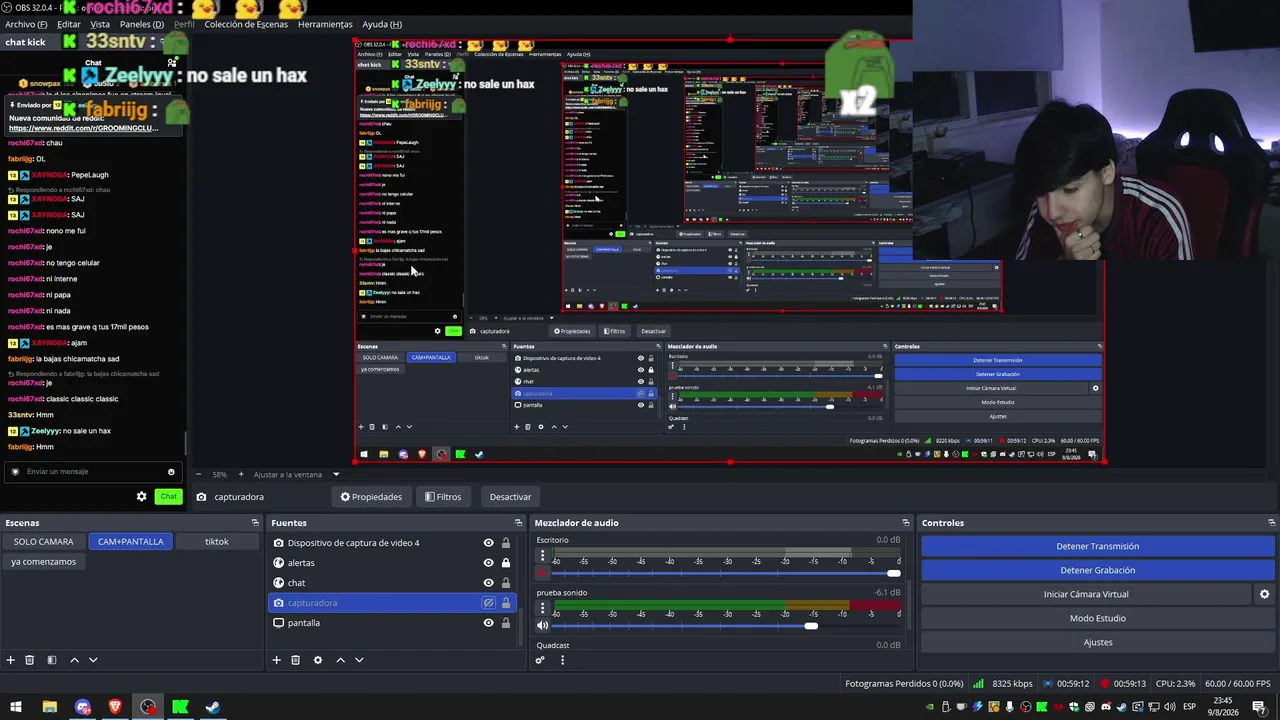Open audio mixer options menu at panel bottom
The height and width of the screenshot is (720, 1280).
[562, 660]
